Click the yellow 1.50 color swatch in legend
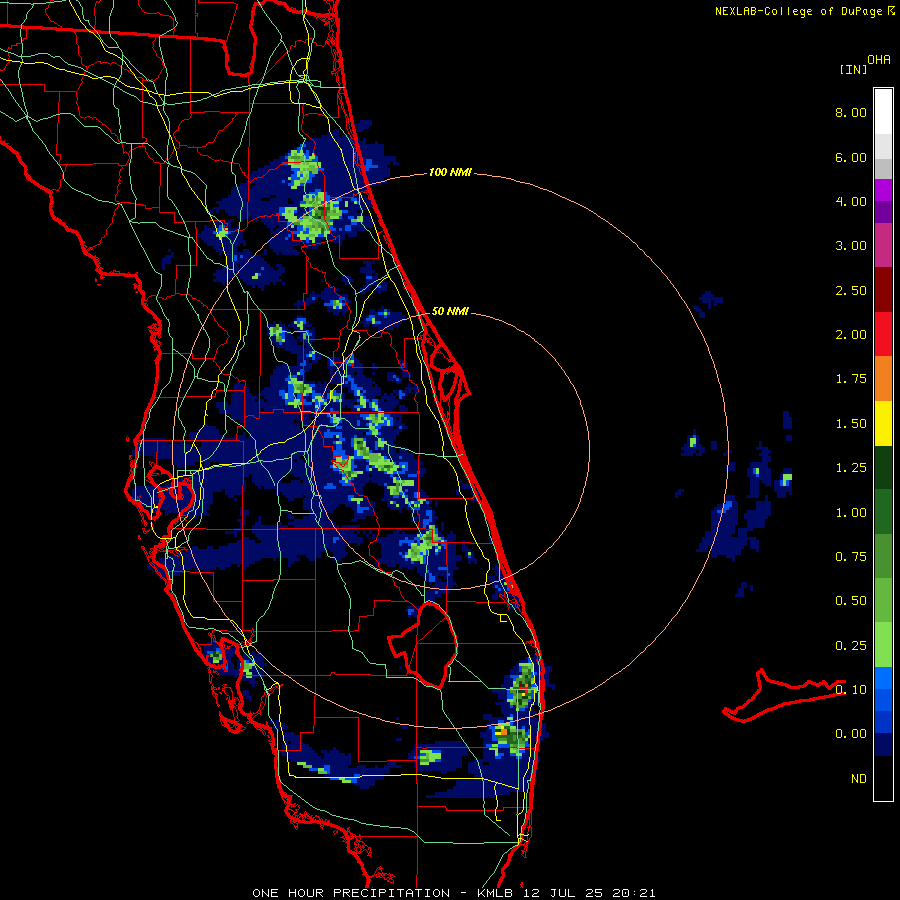Screen dimensions: 900x900 883,424
